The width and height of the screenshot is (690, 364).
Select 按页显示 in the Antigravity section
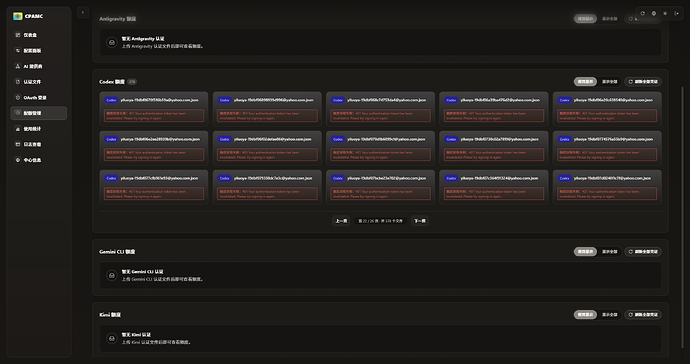coord(585,18)
